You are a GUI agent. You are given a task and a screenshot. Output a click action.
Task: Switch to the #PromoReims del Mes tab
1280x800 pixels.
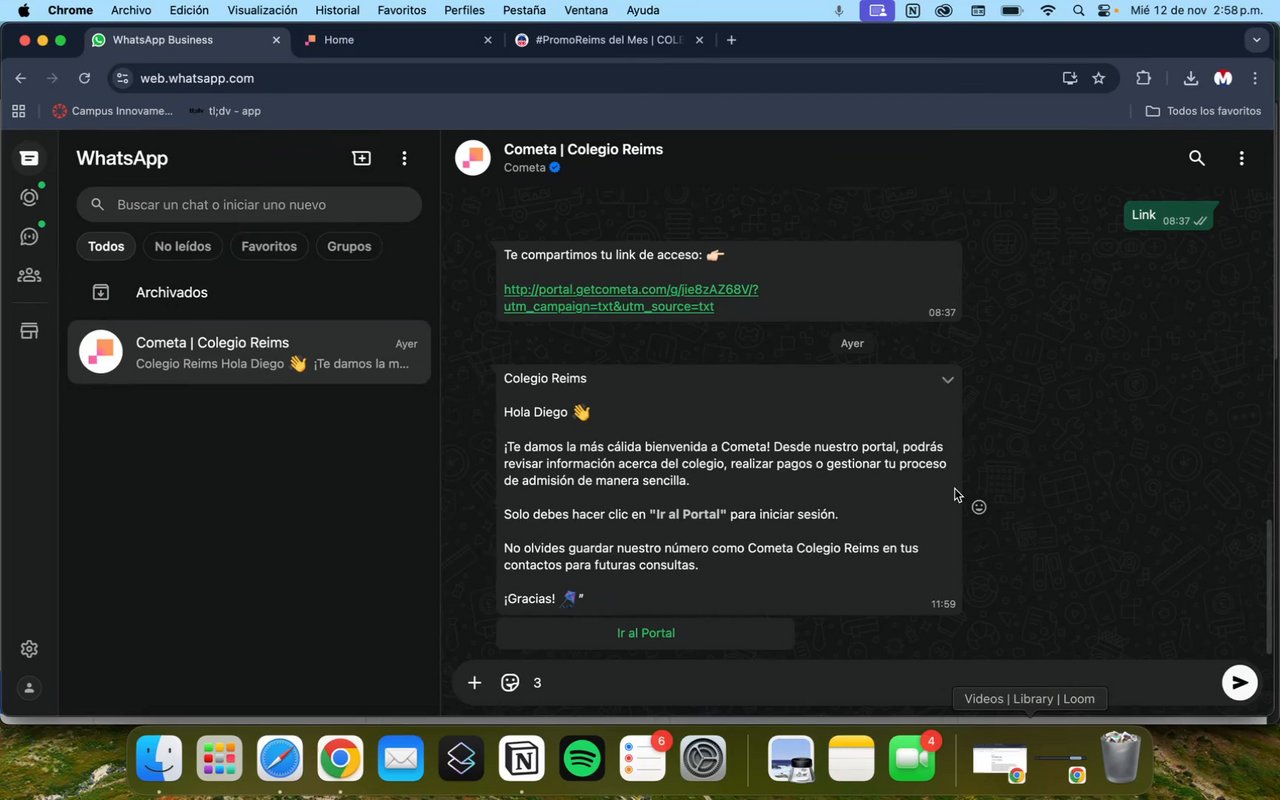(x=609, y=40)
